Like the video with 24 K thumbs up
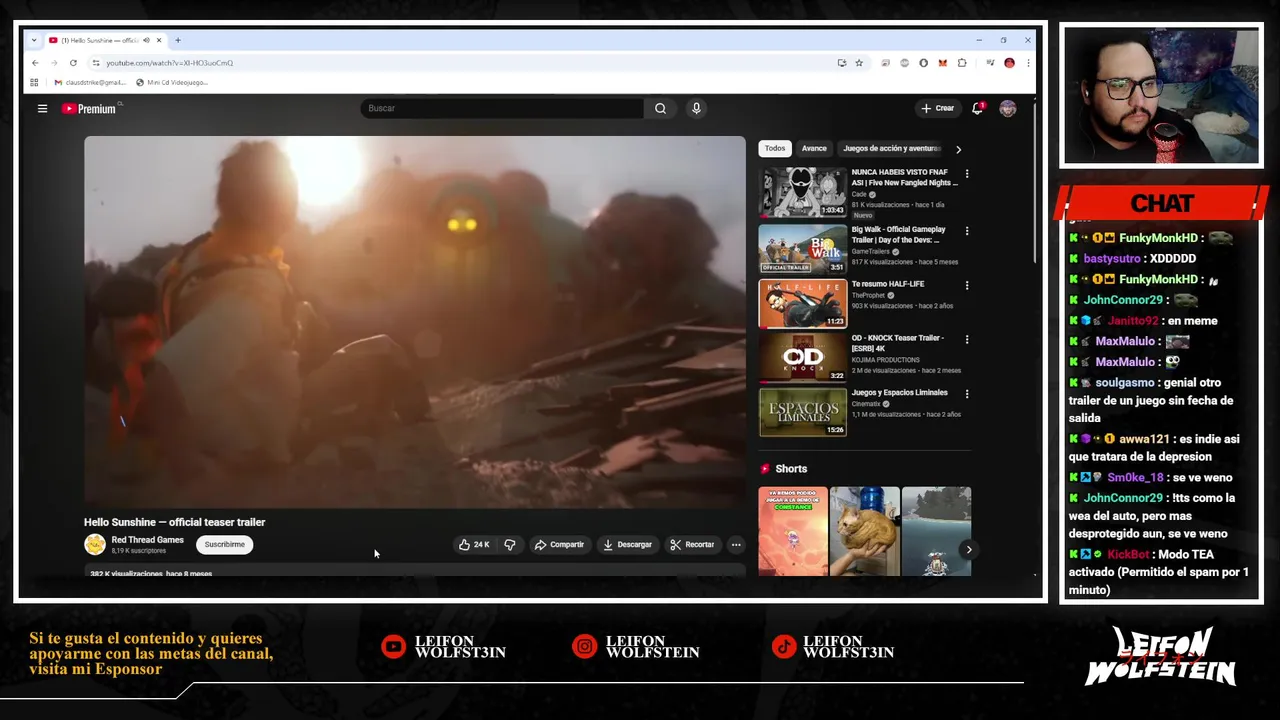 pos(474,545)
